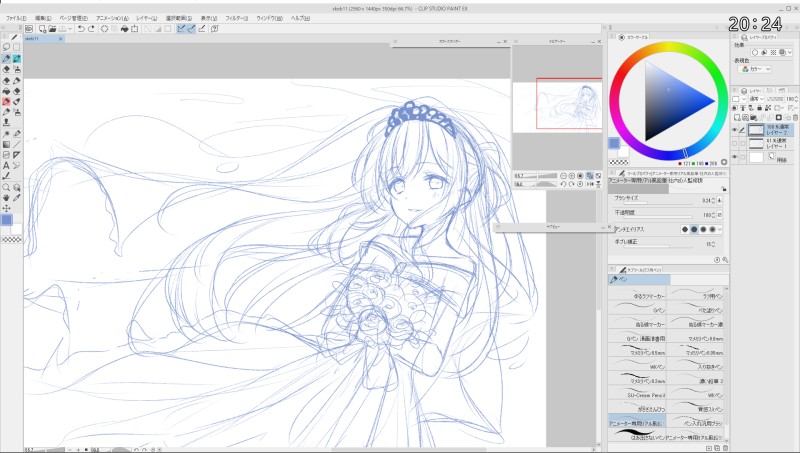Expand the layer effect dropdown arrow

(x=790, y=53)
